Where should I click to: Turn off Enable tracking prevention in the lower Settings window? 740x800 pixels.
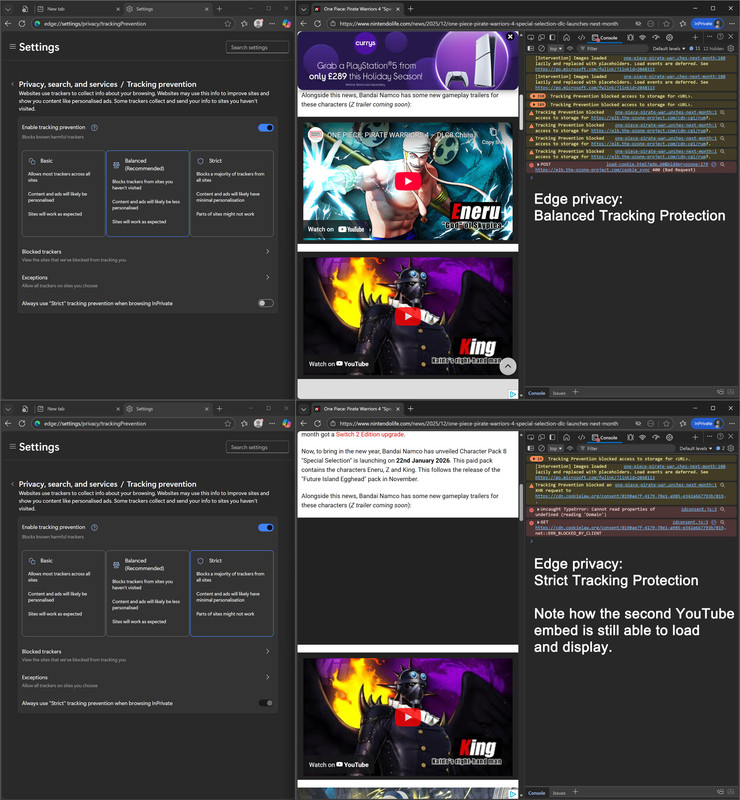tap(266, 528)
